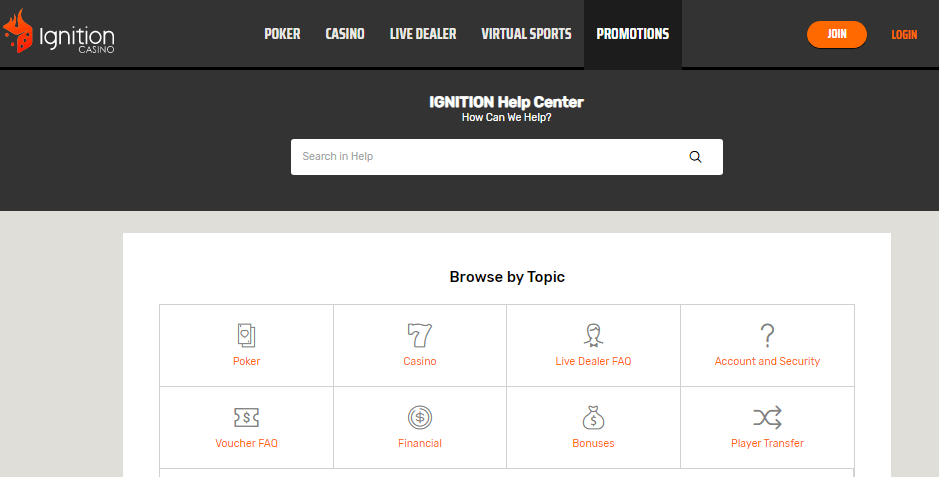Focus the Search in Help field
Viewport: 939px width, 477px height.
tap(507, 157)
